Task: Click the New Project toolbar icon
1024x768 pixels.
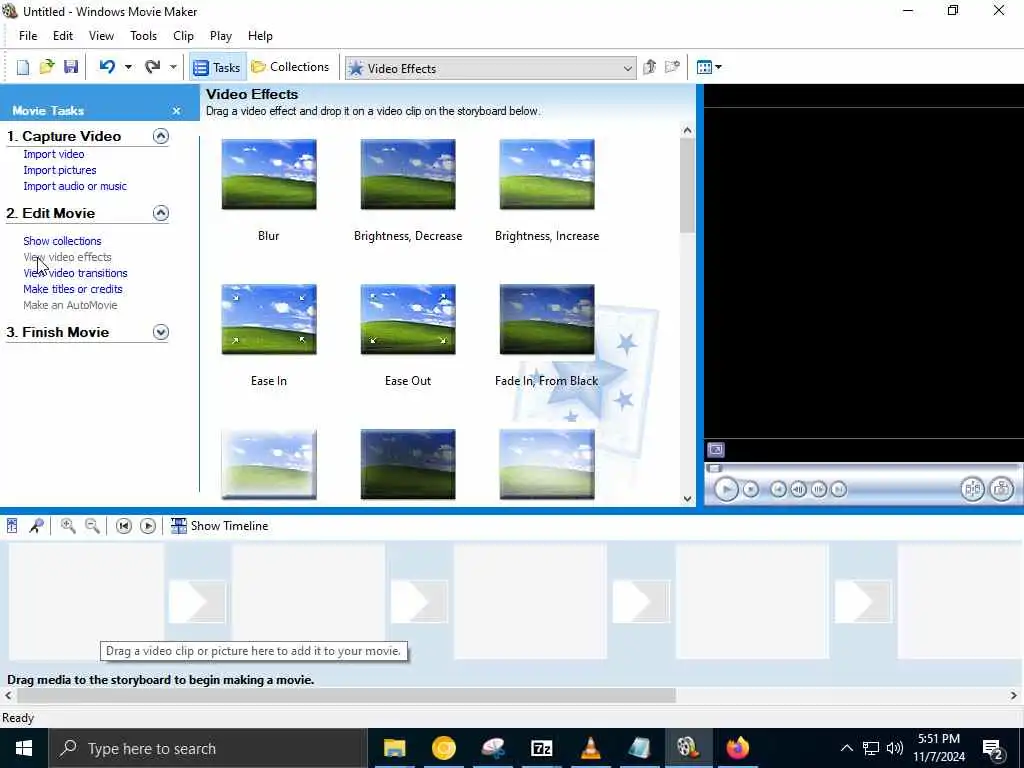Action: 23,67
